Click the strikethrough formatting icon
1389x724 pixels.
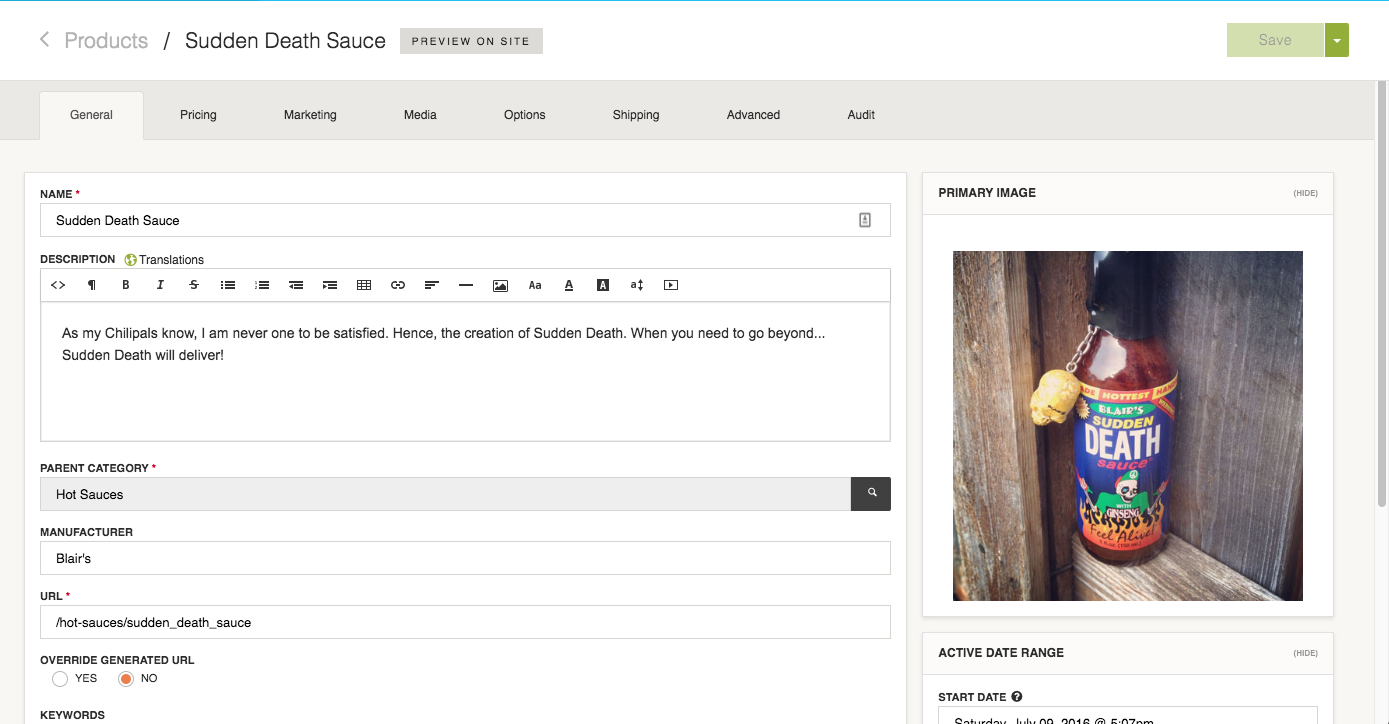coord(194,285)
